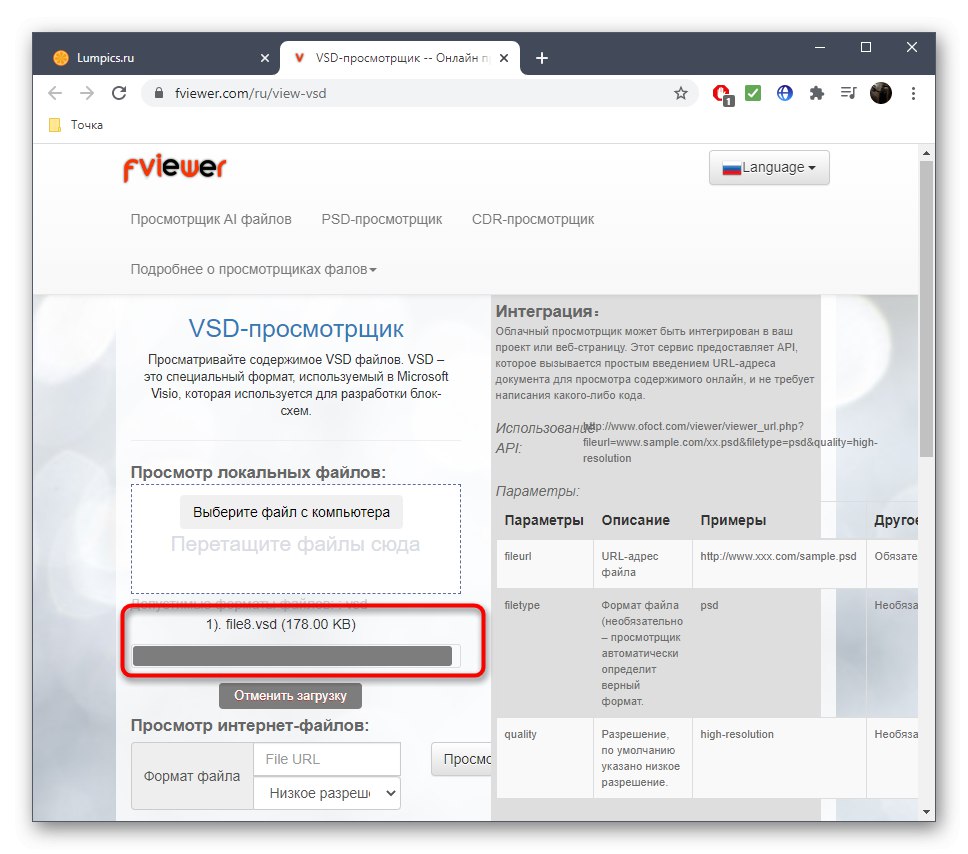Open the Низкое разрешение quality select
Image resolution: width=968 pixels, height=854 pixels.
(327, 793)
